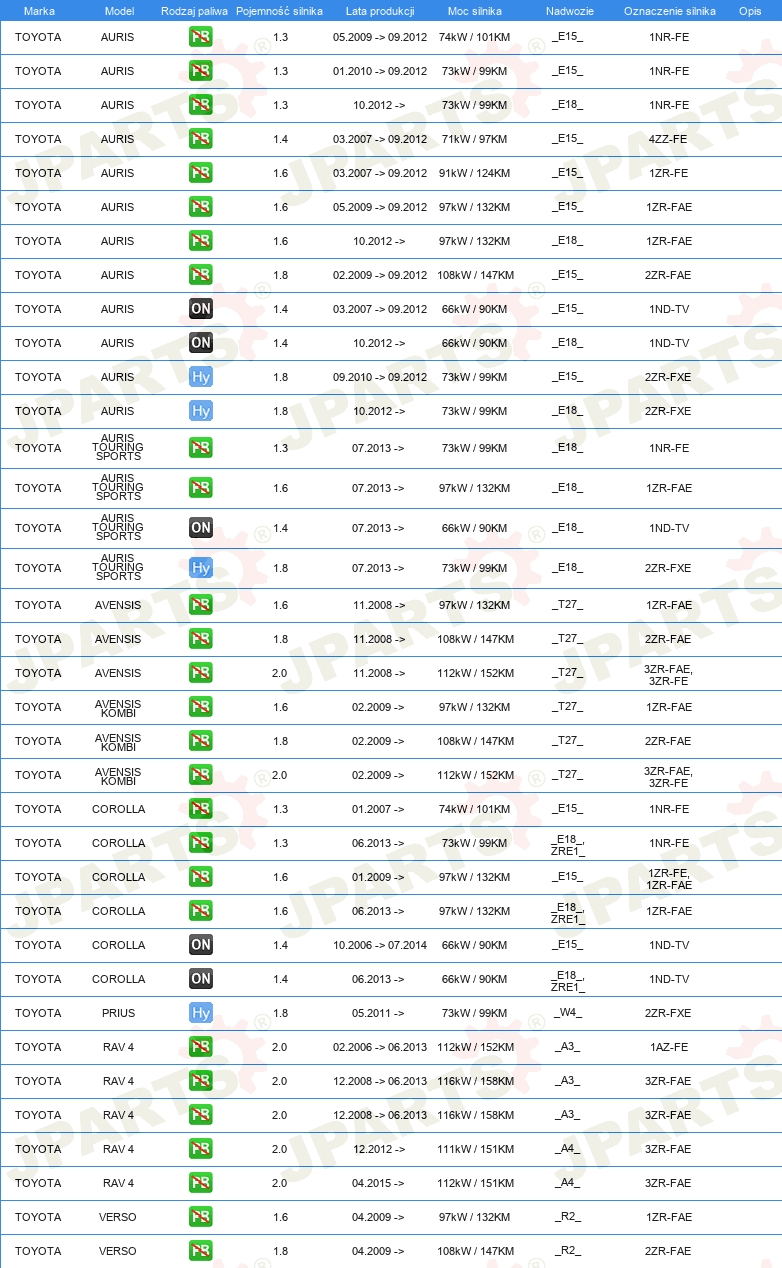Click petrol icon in Corolla 01.2009 row
The width and height of the screenshot is (782, 1268).
point(201,877)
